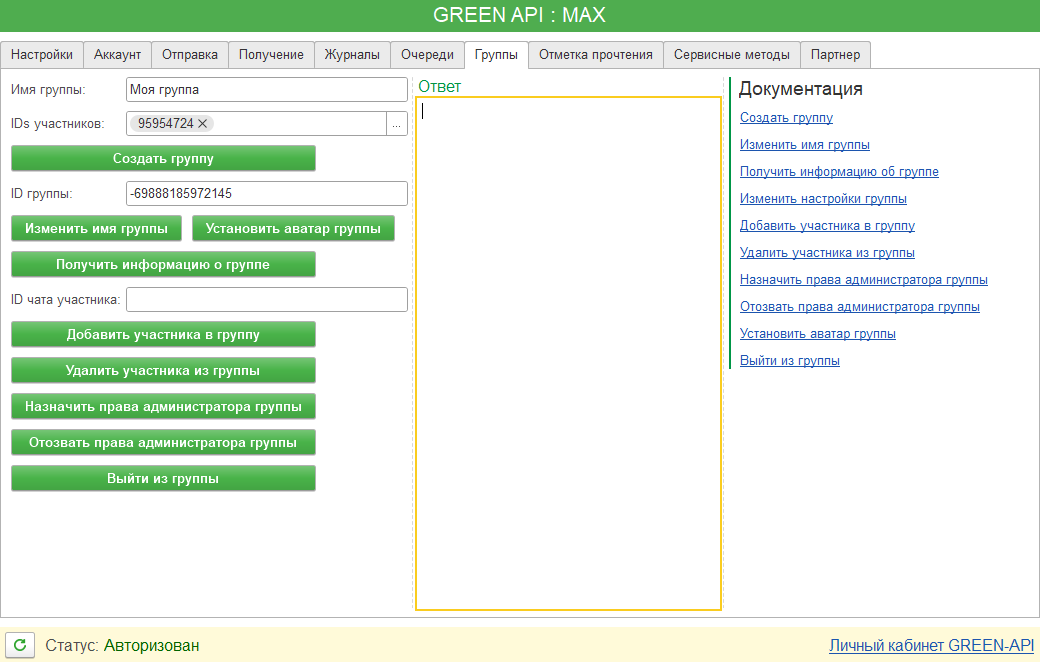Screen dimensions: 1042x662
Task: Open the Сервисные методы tab
Action: 732,55
